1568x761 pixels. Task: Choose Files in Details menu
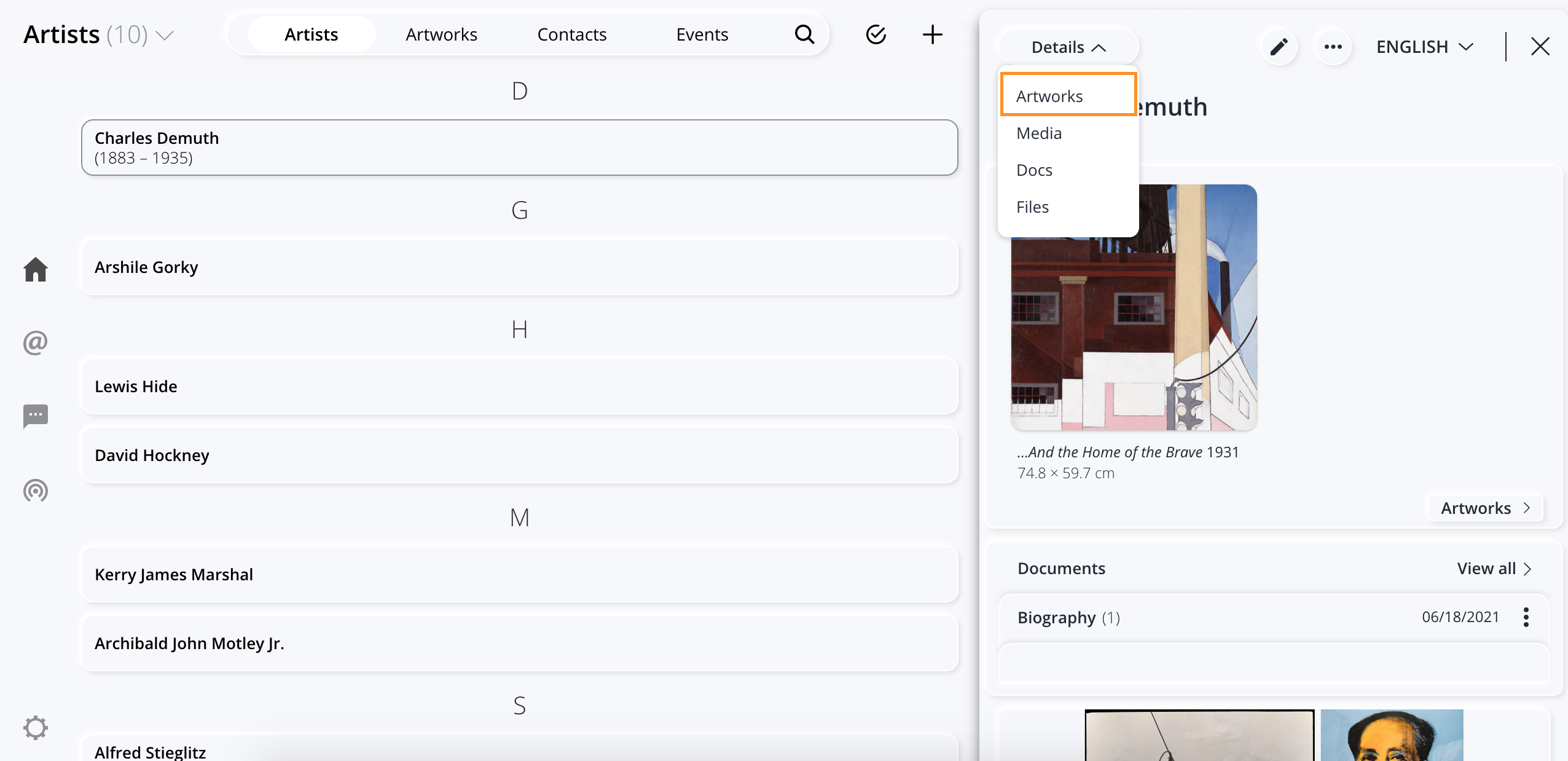click(x=1068, y=207)
